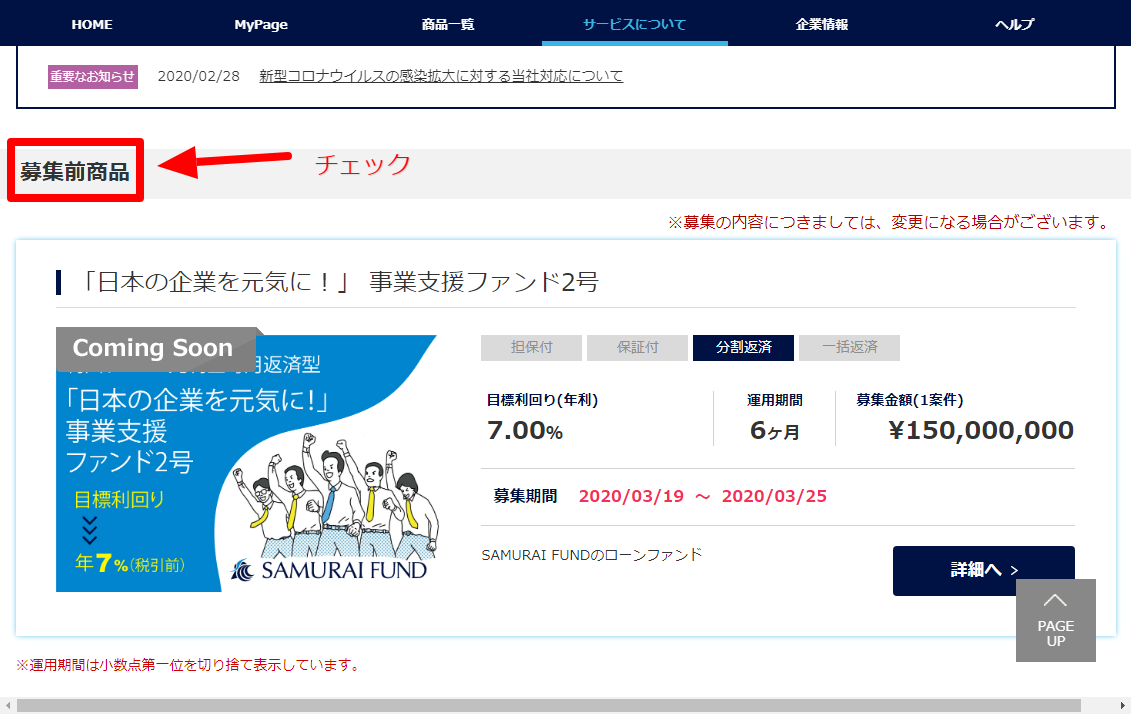
Task: Click the 重要なお知らせ purple badge
Action: [93, 77]
